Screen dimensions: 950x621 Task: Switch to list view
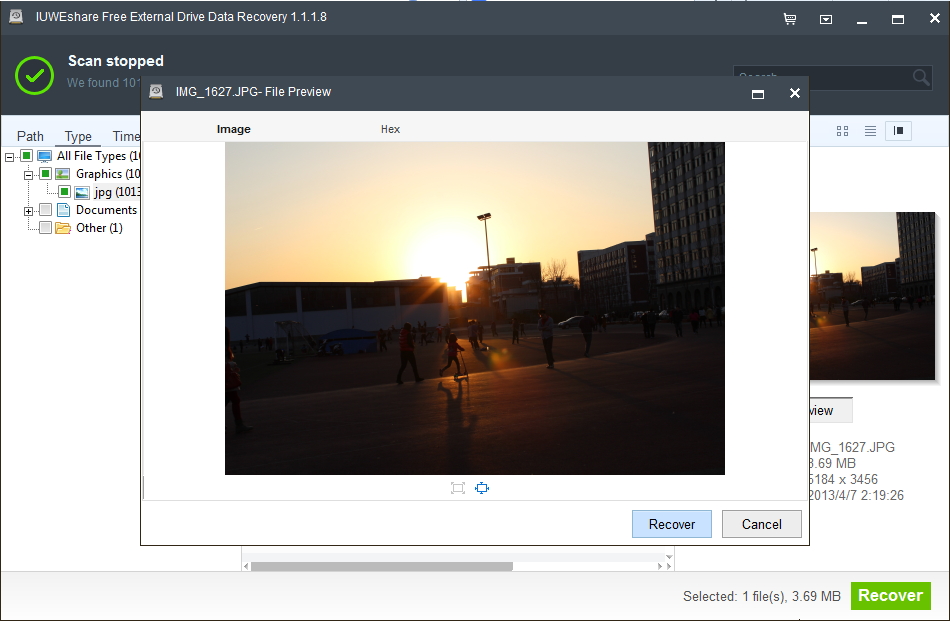(871, 131)
